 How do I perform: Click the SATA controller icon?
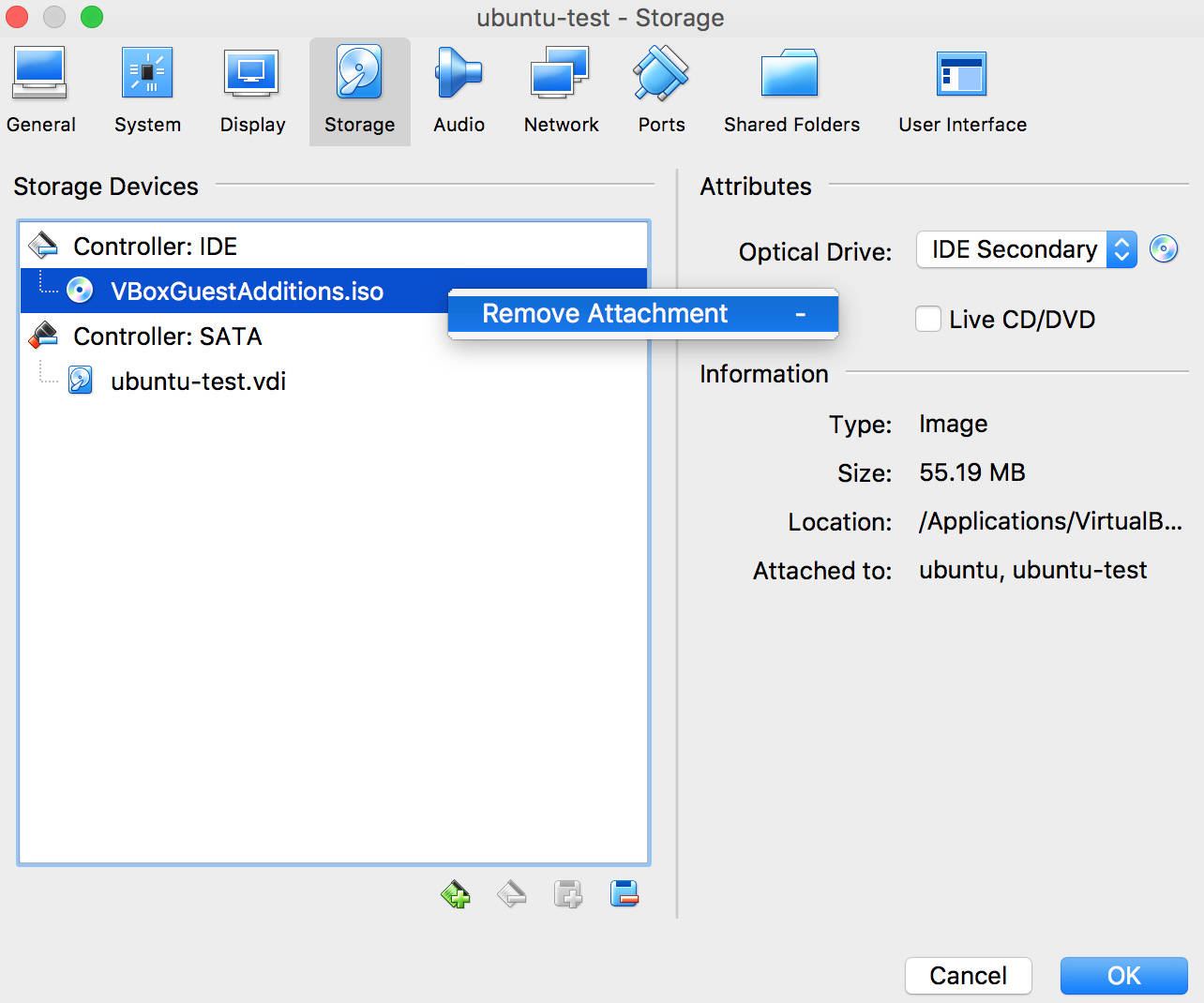(x=43, y=336)
